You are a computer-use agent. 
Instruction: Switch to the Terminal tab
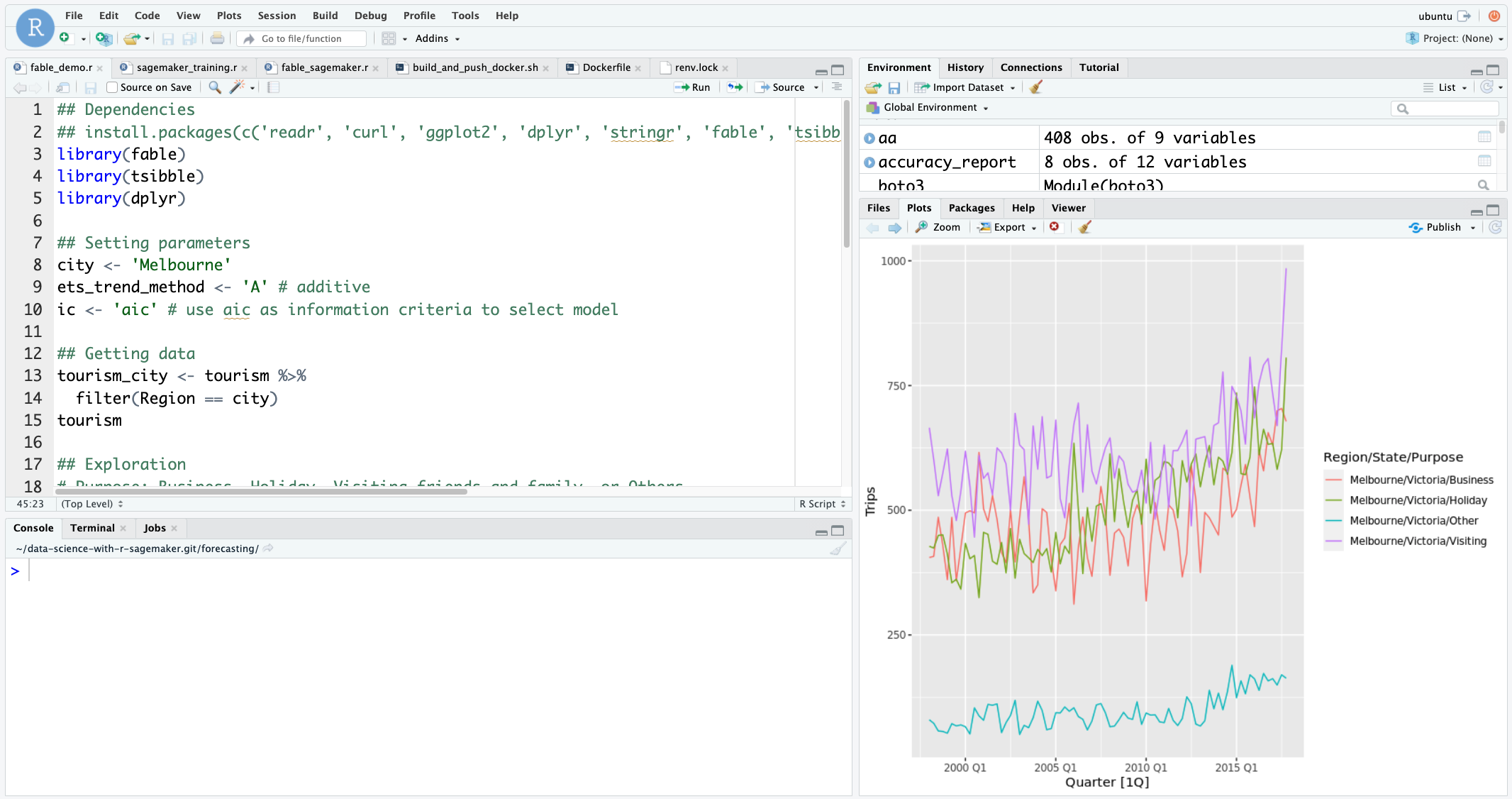pos(92,528)
